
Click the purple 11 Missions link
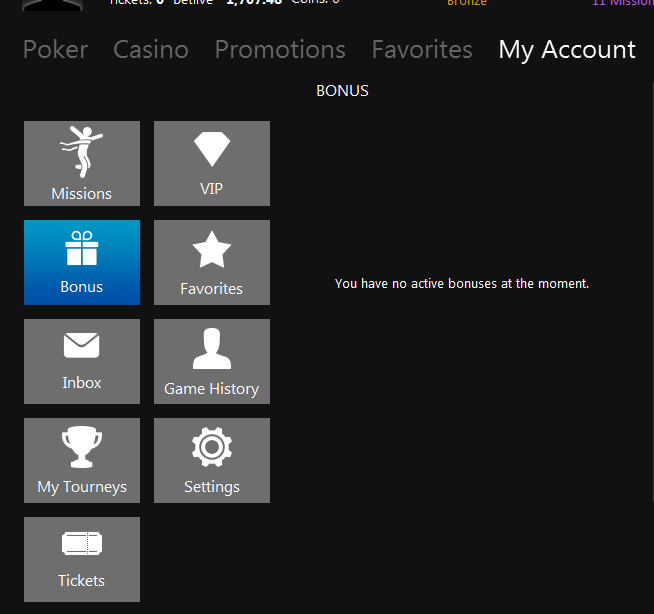(622, 3)
